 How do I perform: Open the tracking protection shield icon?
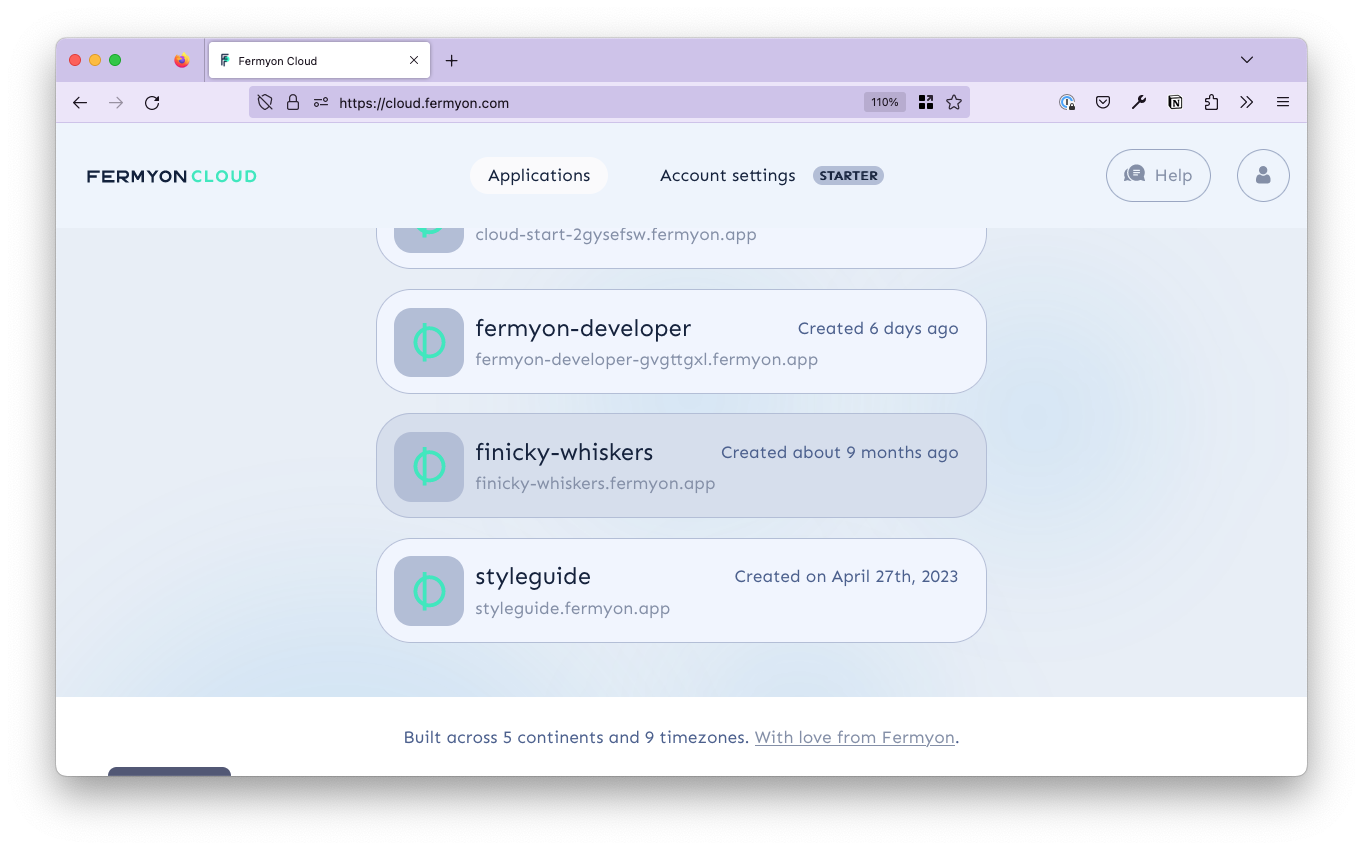point(265,102)
